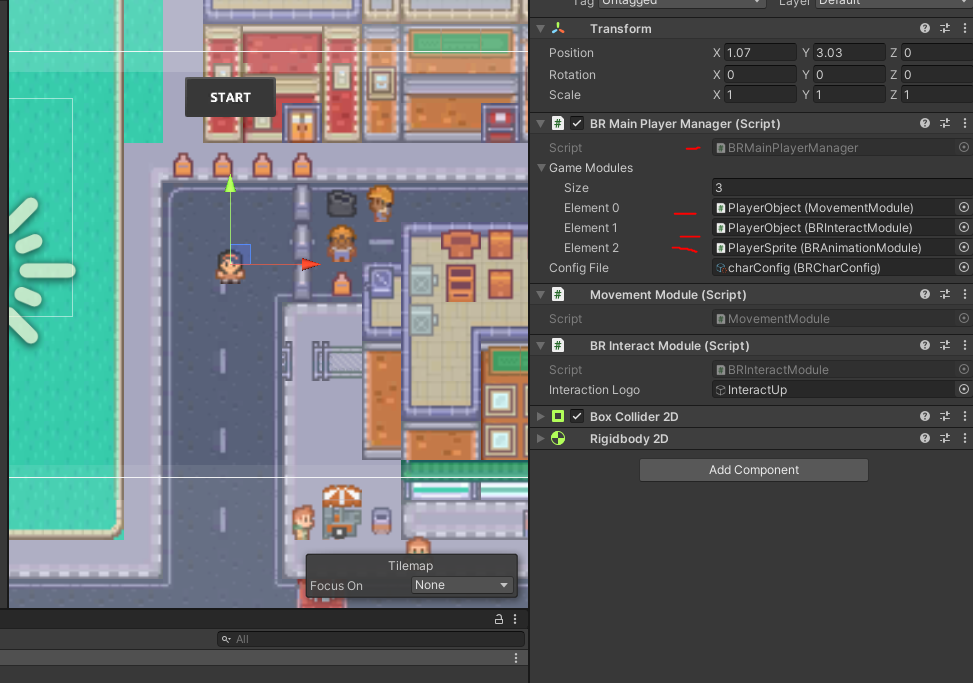The image size is (973, 683).
Task: Open Transform component context menu
Action: coord(964,29)
